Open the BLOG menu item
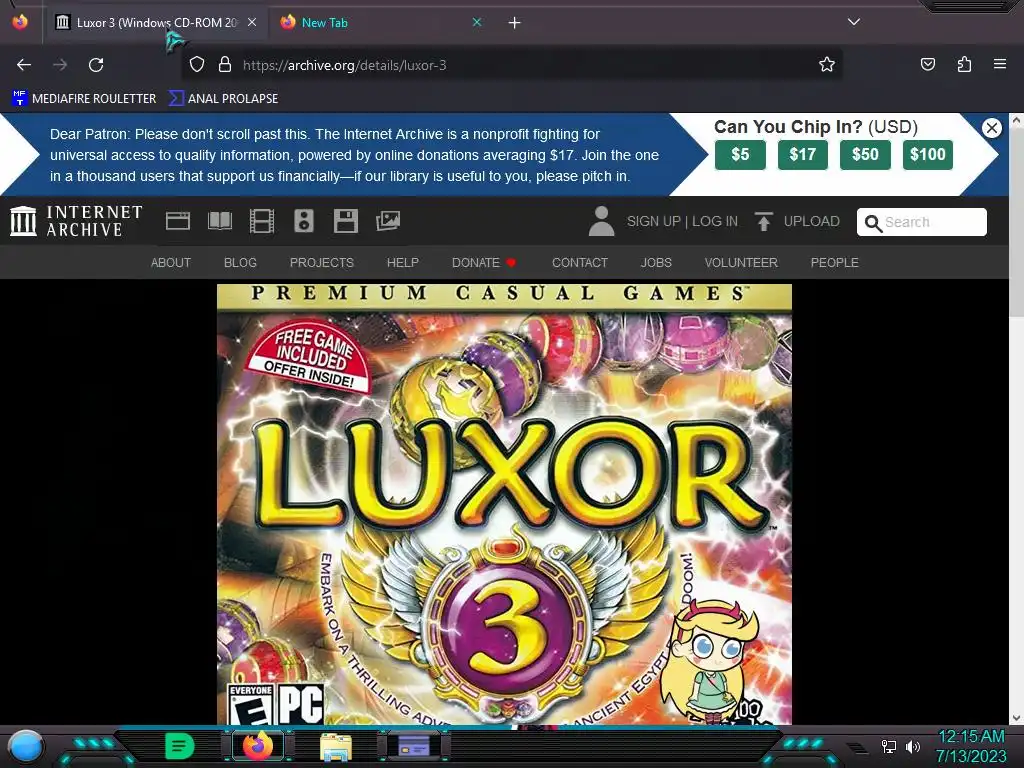 pyautogui.click(x=240, y=263)
